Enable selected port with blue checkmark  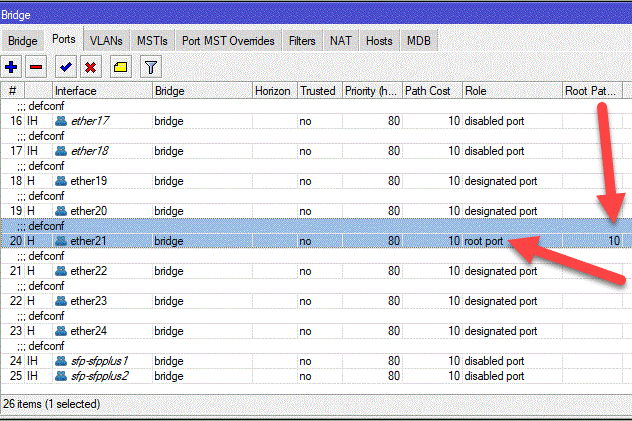click(x=66, y=67)
